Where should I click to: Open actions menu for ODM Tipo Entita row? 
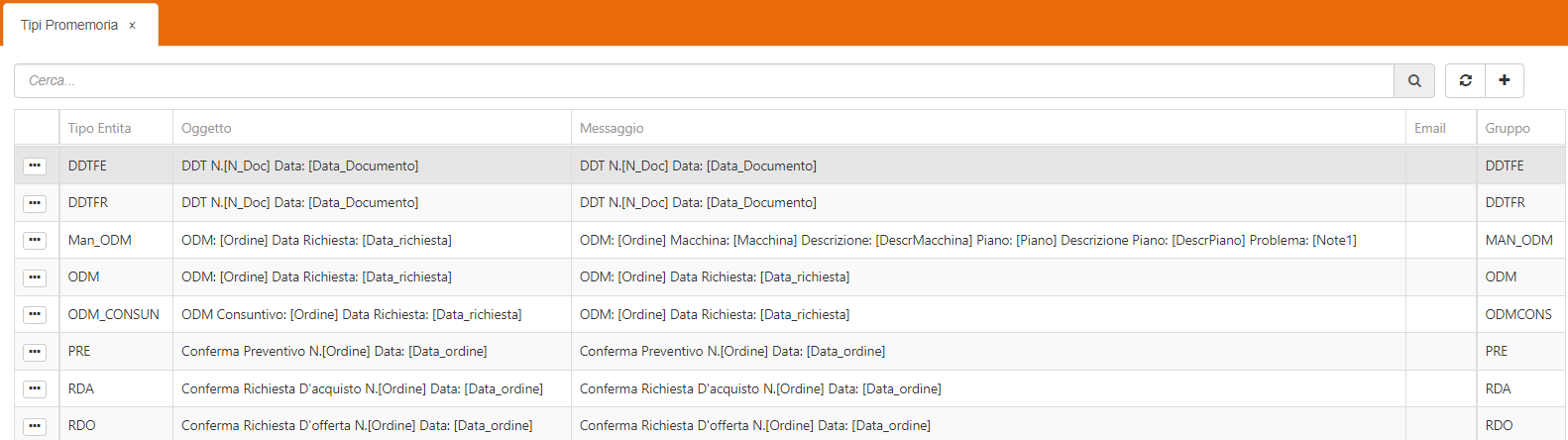[35, 277]
